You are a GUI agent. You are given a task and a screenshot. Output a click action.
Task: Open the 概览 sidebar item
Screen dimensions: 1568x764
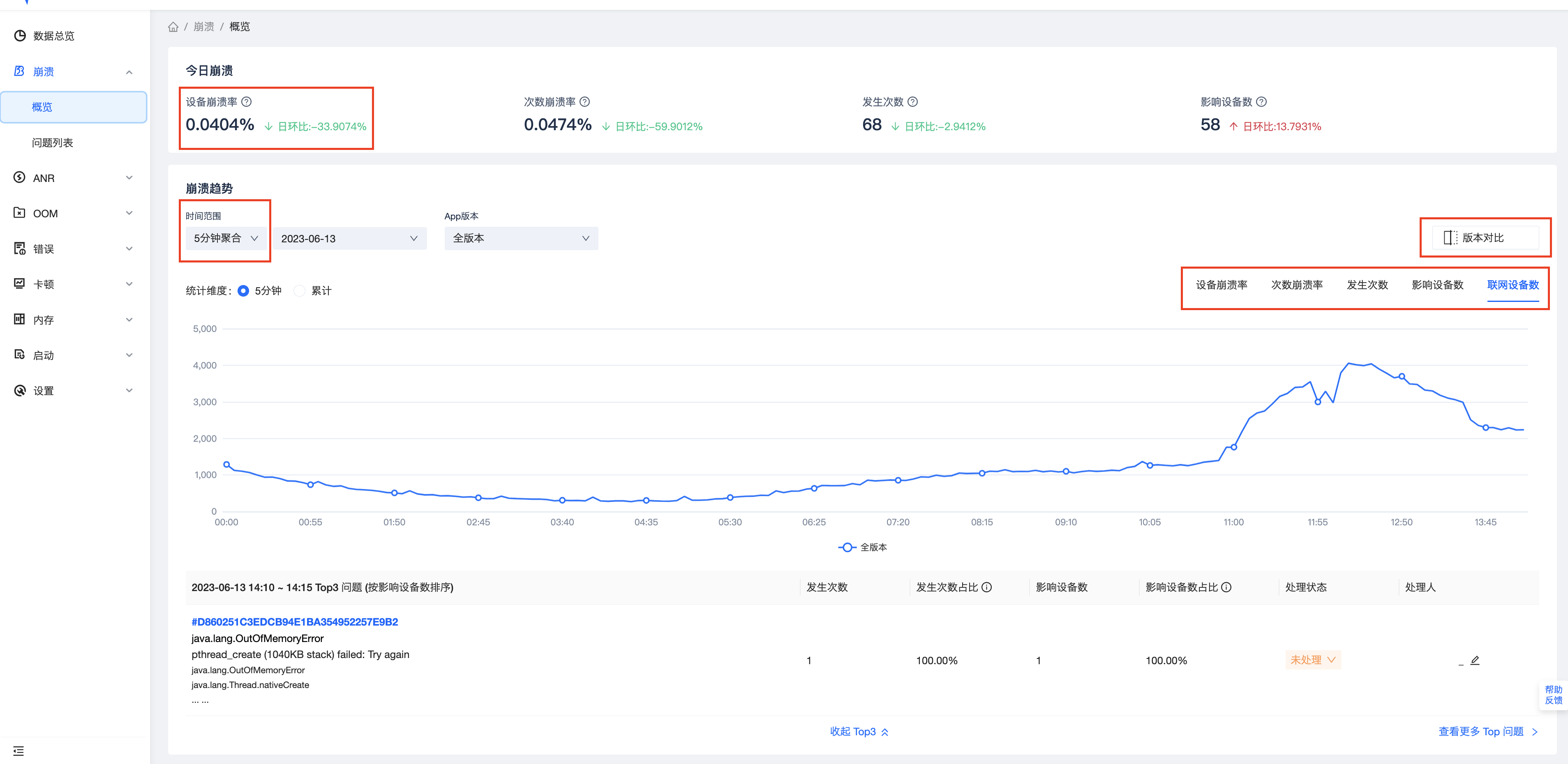pyautogui.click(x=74, y=107)
